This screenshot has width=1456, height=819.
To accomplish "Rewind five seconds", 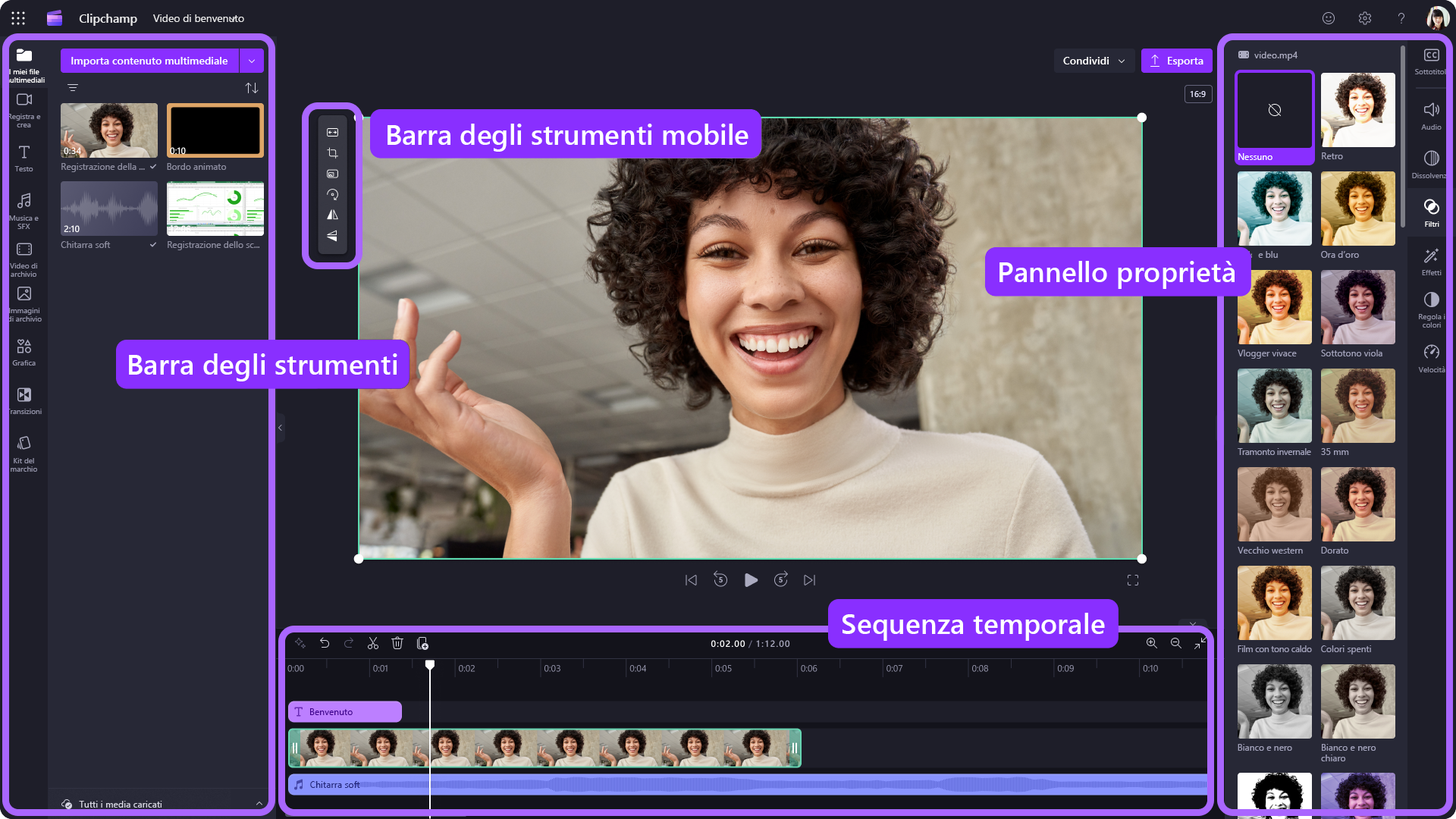I will click(x=720, y=580).
